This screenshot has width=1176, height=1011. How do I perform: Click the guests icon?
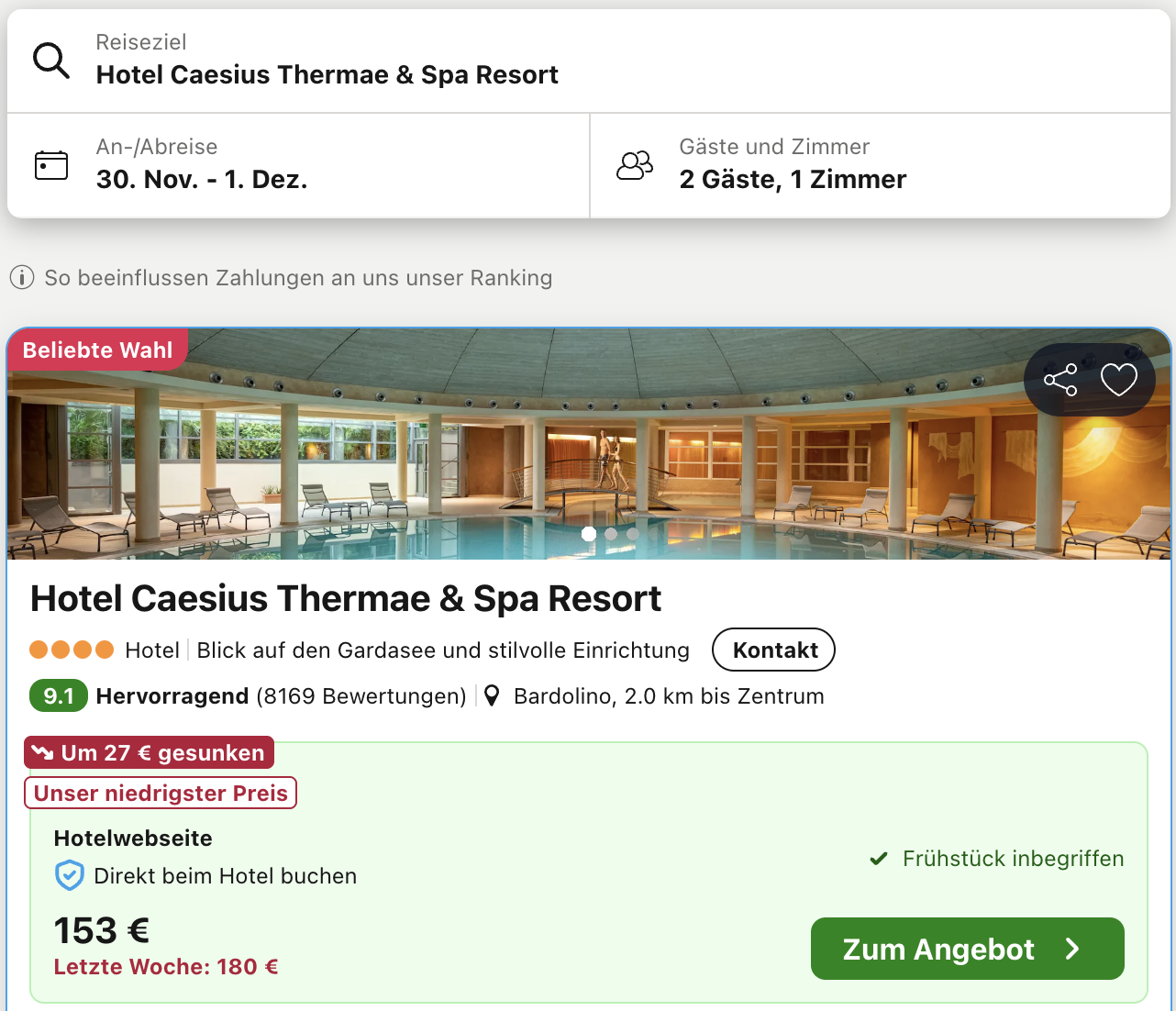click(x=635, y=165)
